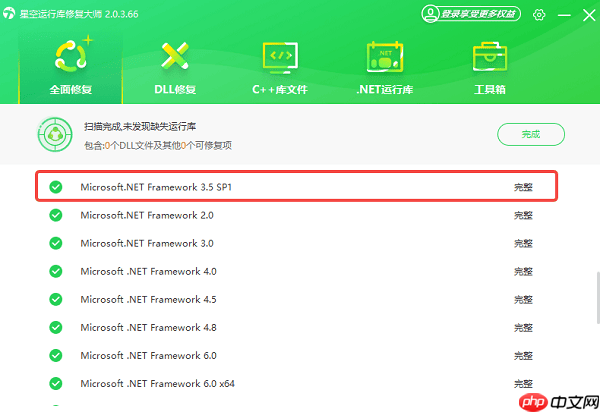Click 登录享受更多权益 login button
This screenshot has width=600, height=412.
(471, 14)
